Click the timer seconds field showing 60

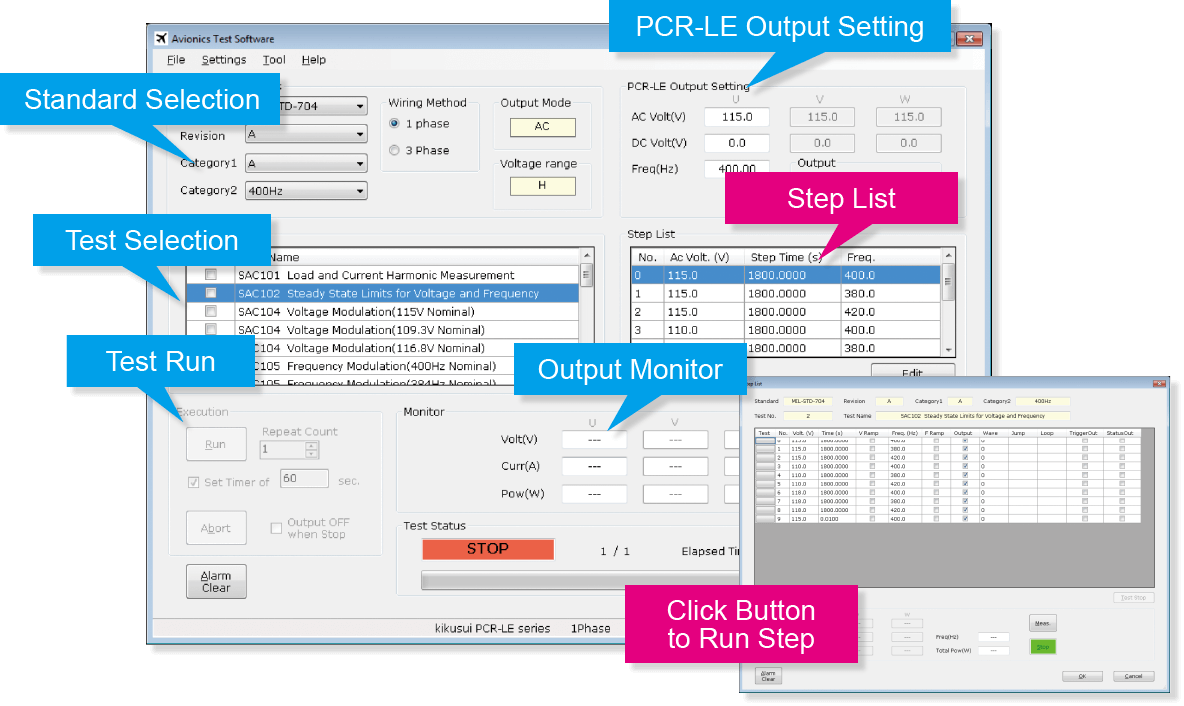(304, 479)
